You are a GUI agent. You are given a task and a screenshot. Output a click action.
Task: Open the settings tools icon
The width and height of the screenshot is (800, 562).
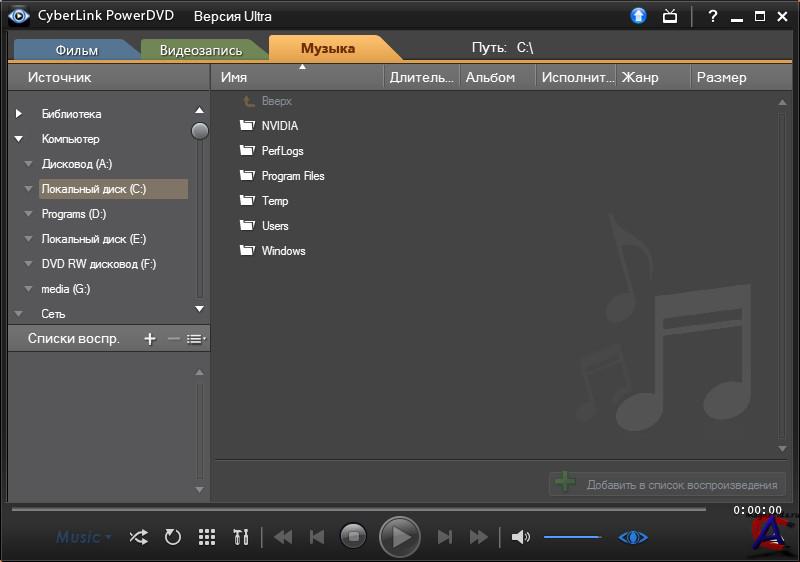240,537
